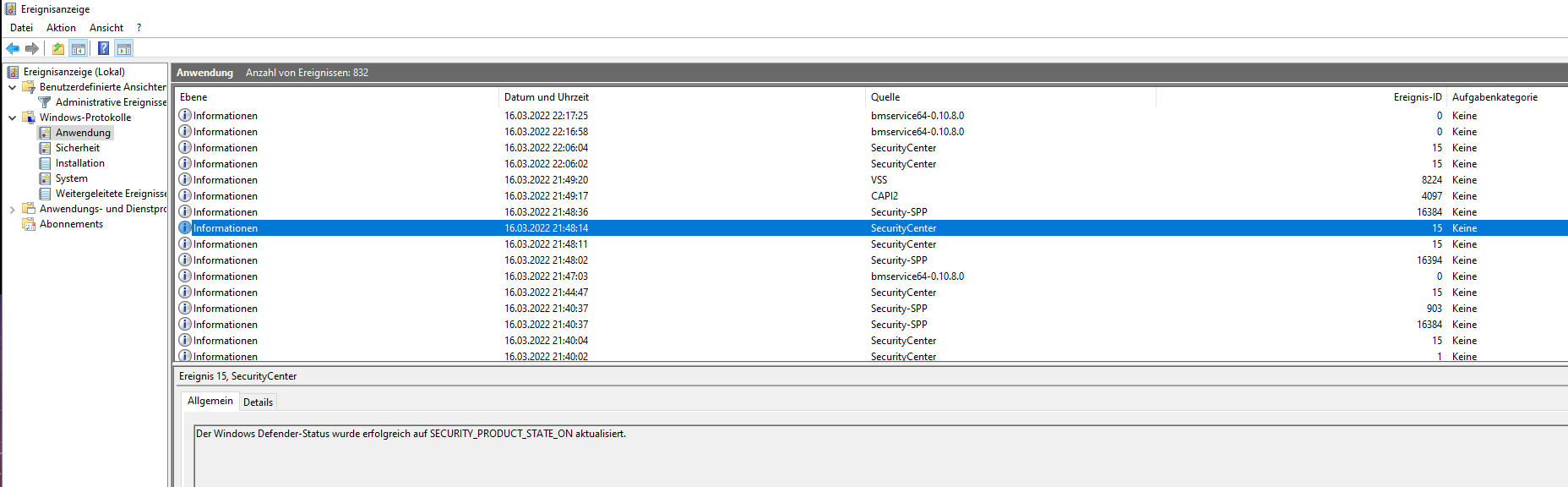Select Administrative Ereignisse view
The height and width of the screenshot is (487, 1568).
(x=111, y=102)
